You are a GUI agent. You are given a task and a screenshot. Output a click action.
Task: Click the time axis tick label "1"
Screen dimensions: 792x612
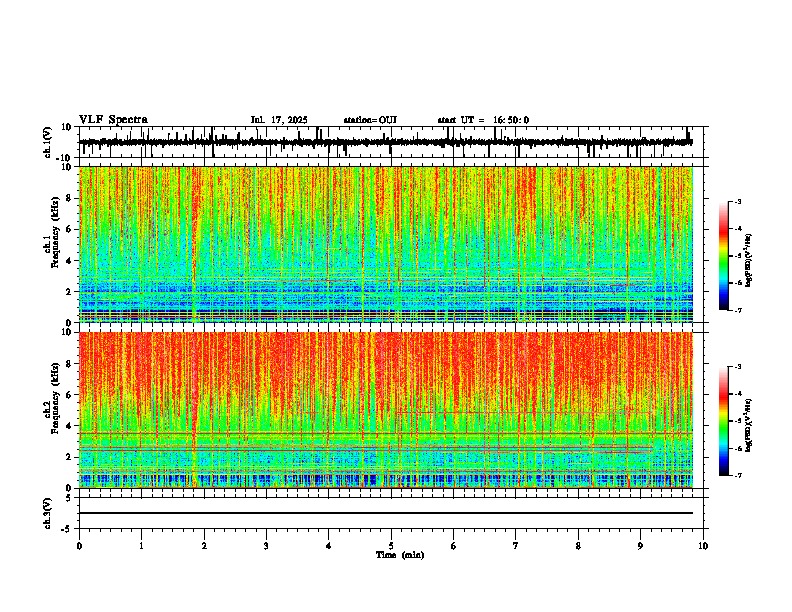click(141, 546)
